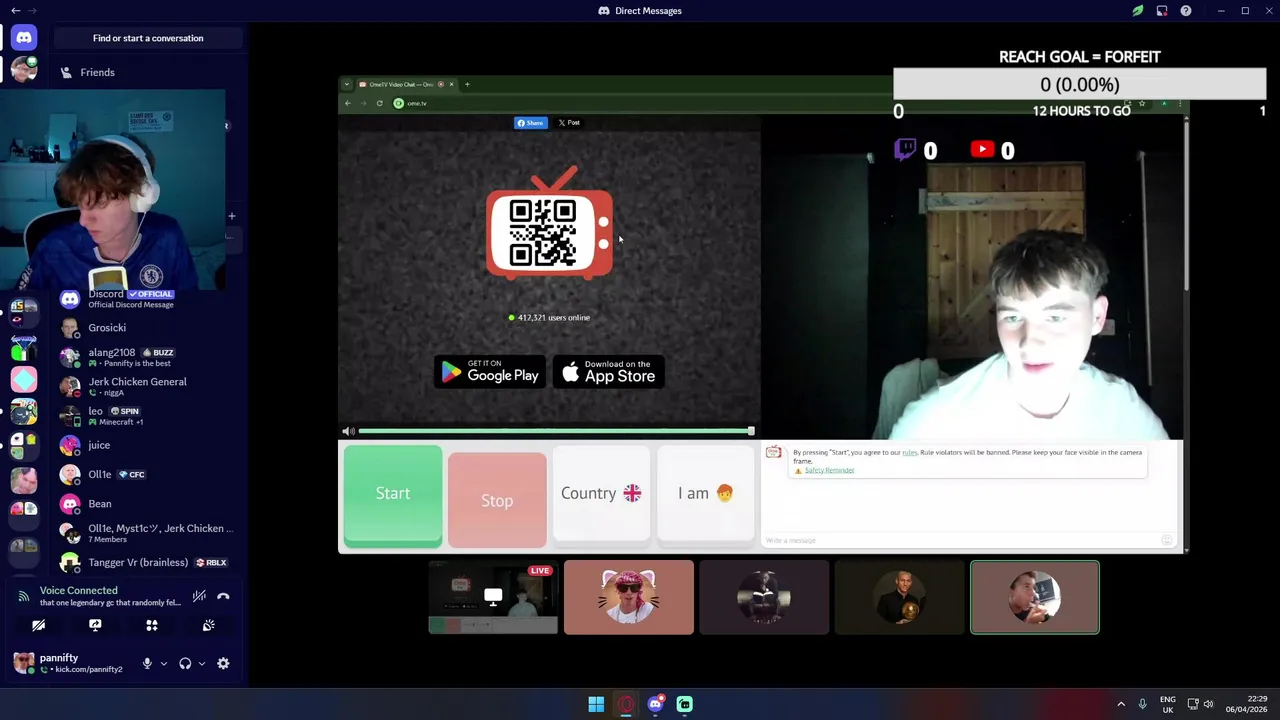Click the Facebook Share button

pyautogui.click(x=530, y=123)
